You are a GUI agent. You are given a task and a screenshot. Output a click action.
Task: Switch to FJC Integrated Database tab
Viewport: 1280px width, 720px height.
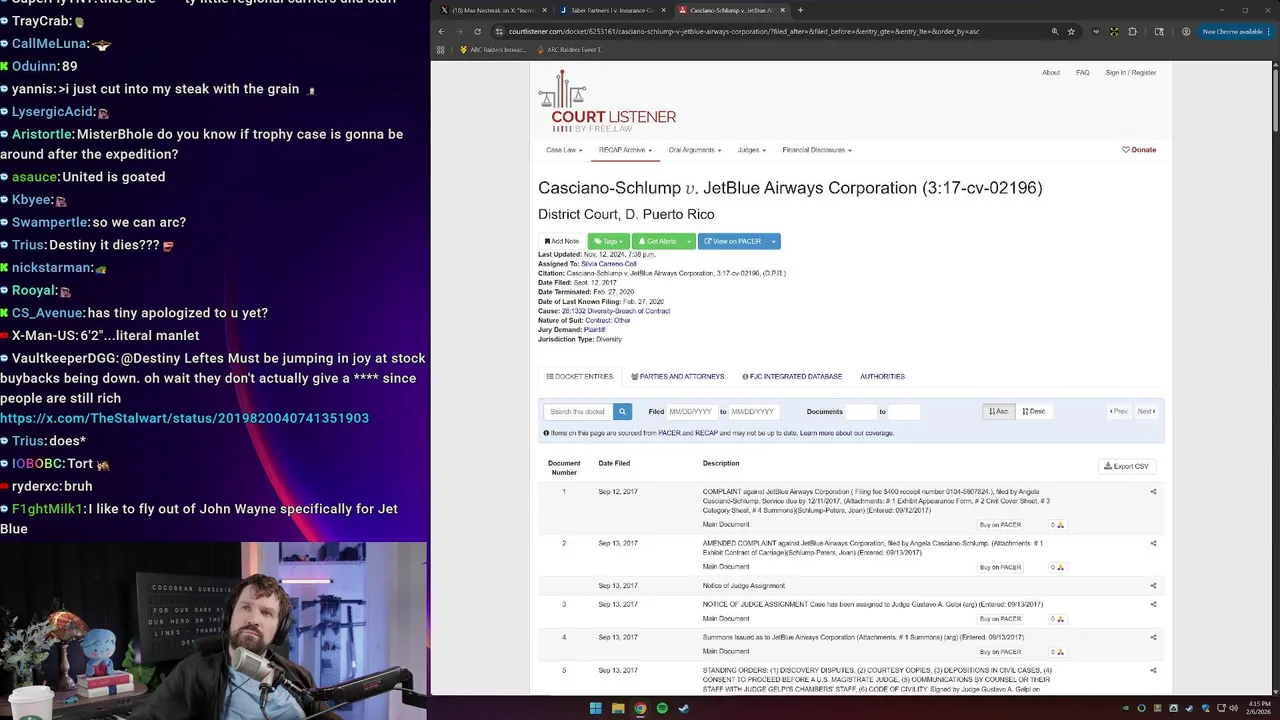coord(792,376)
